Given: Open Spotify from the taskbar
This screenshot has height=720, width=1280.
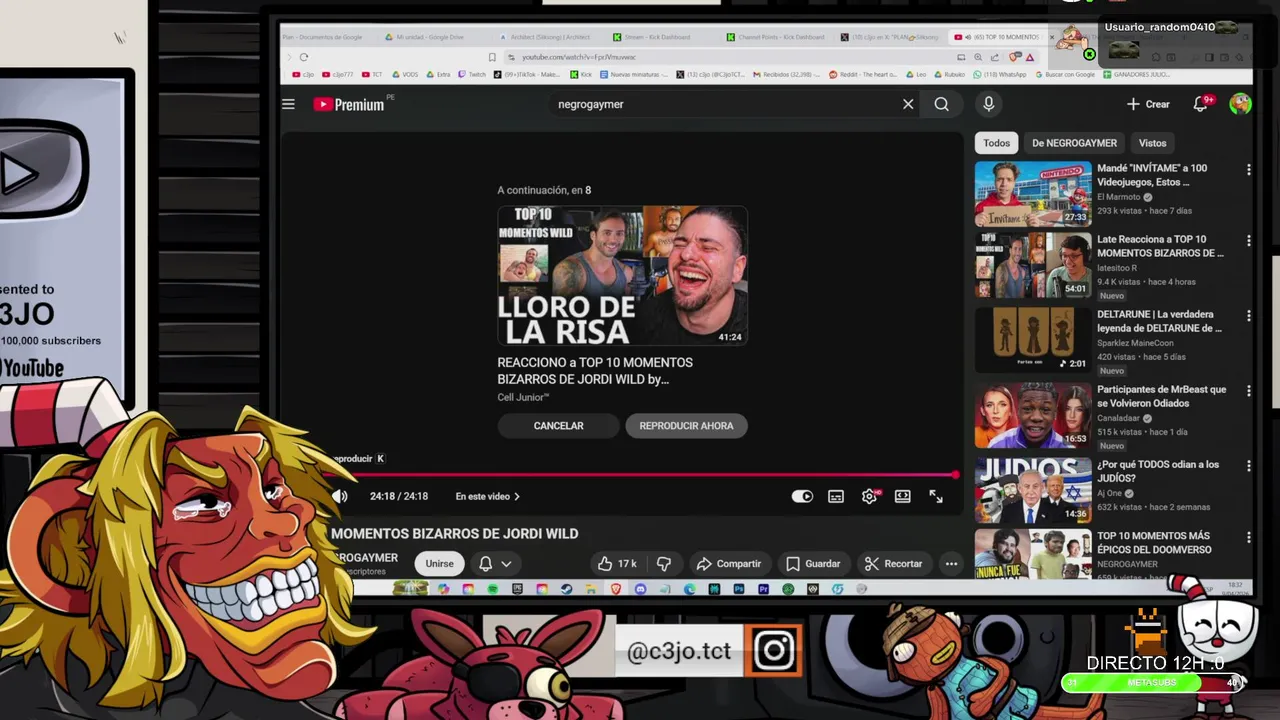Looking at the screenshot, I should pyautogui.click(x=492, y=589).
